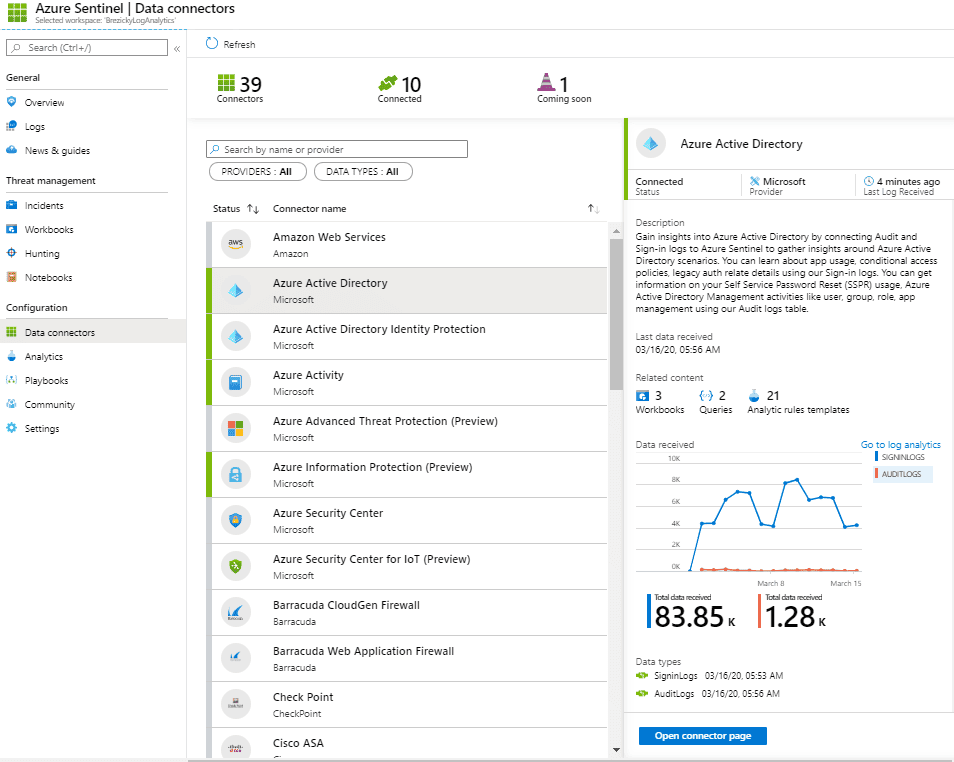Go to Incidents under Threat management

[x=44, y=206]
